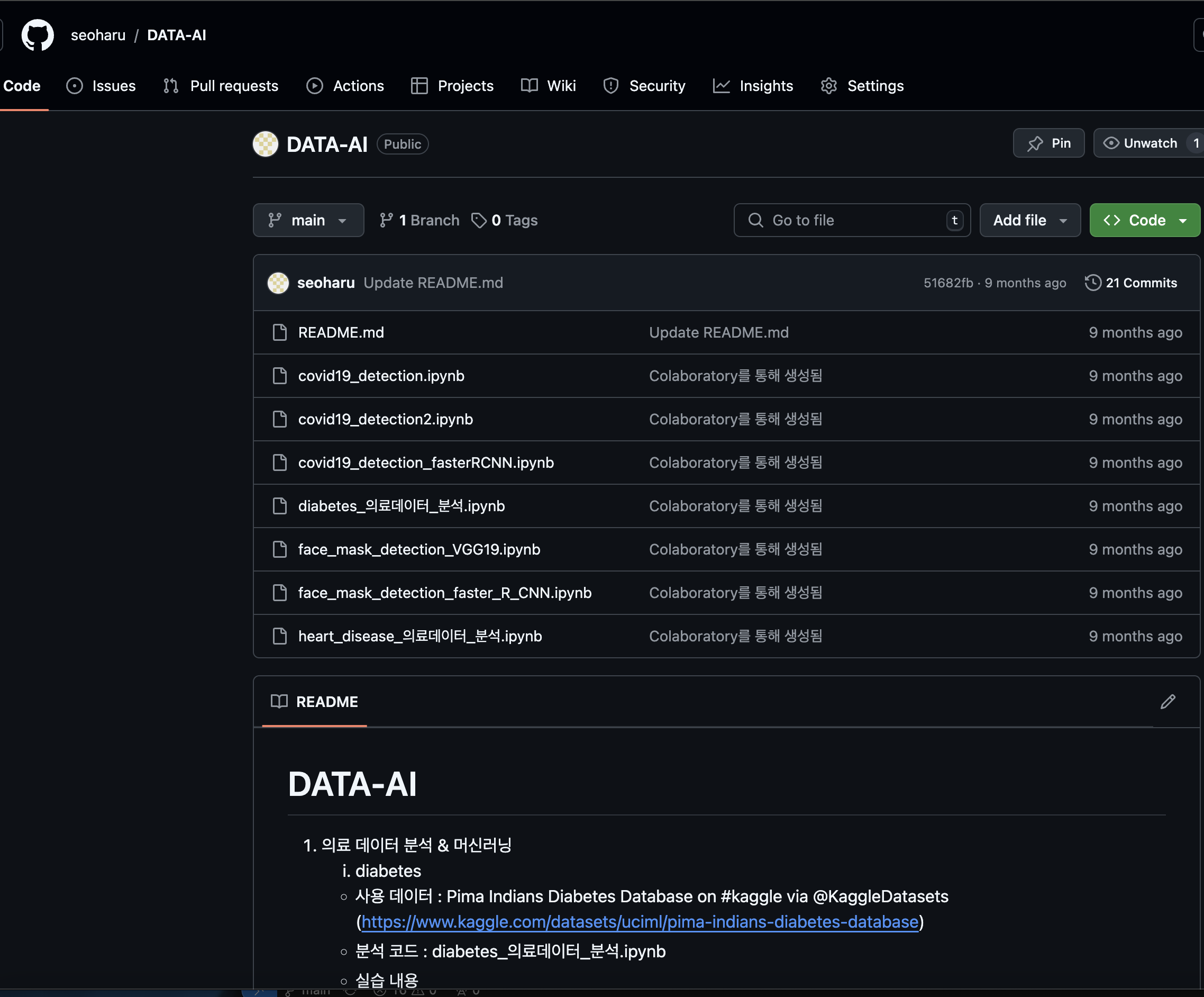Viewport: 1204px width, 997px height.
Task: Click the Security shield icon
Action: click(610, 86)
